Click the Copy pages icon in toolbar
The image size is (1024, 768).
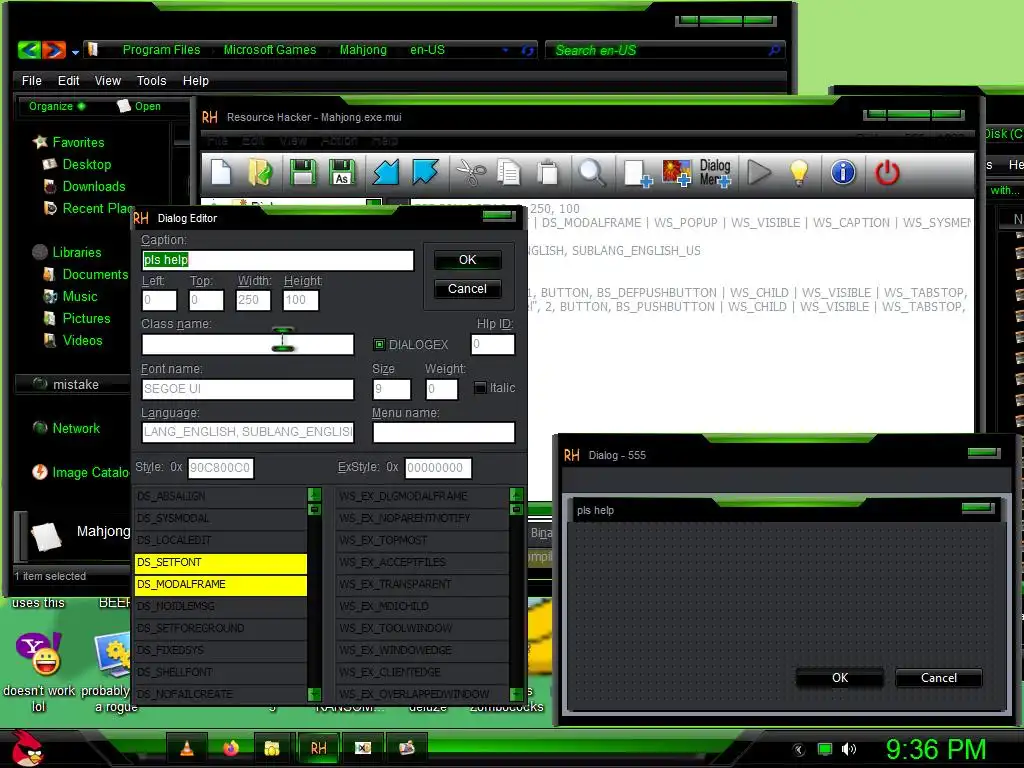click(x=509, y=172)
